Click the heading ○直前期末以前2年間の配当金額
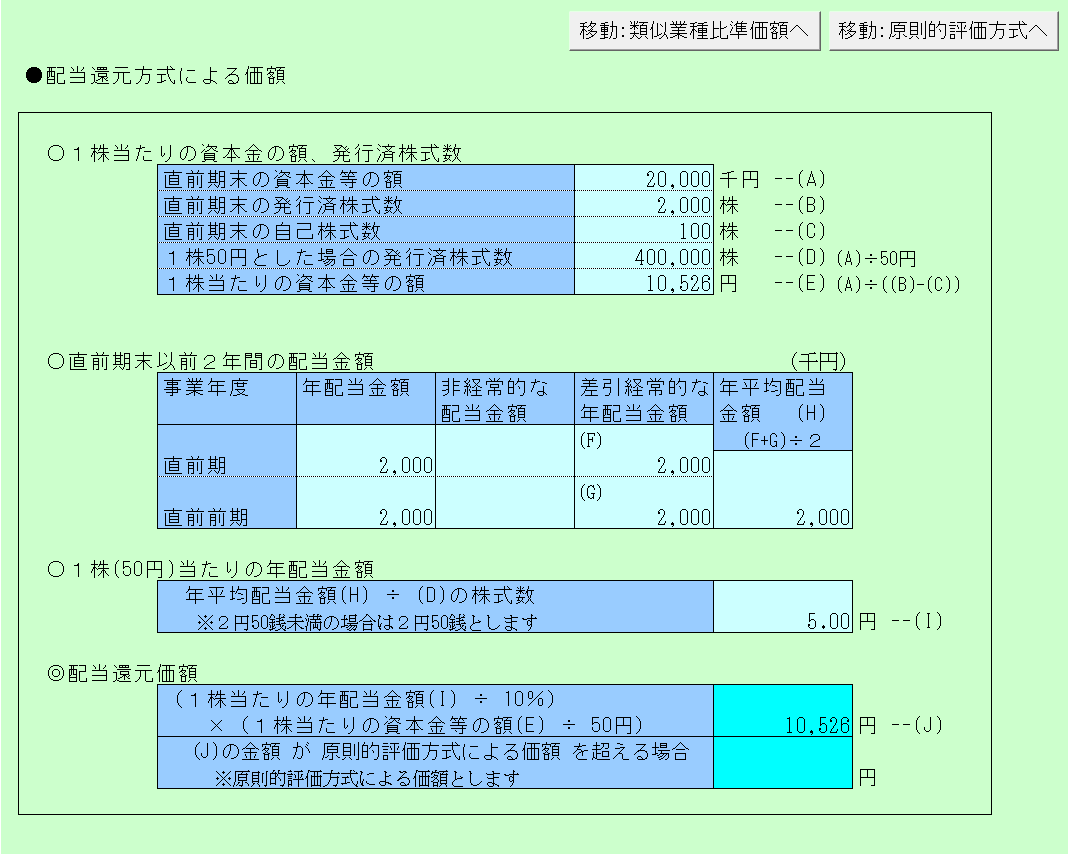The height and width of the screenshot is (854, 1068). 210,361
